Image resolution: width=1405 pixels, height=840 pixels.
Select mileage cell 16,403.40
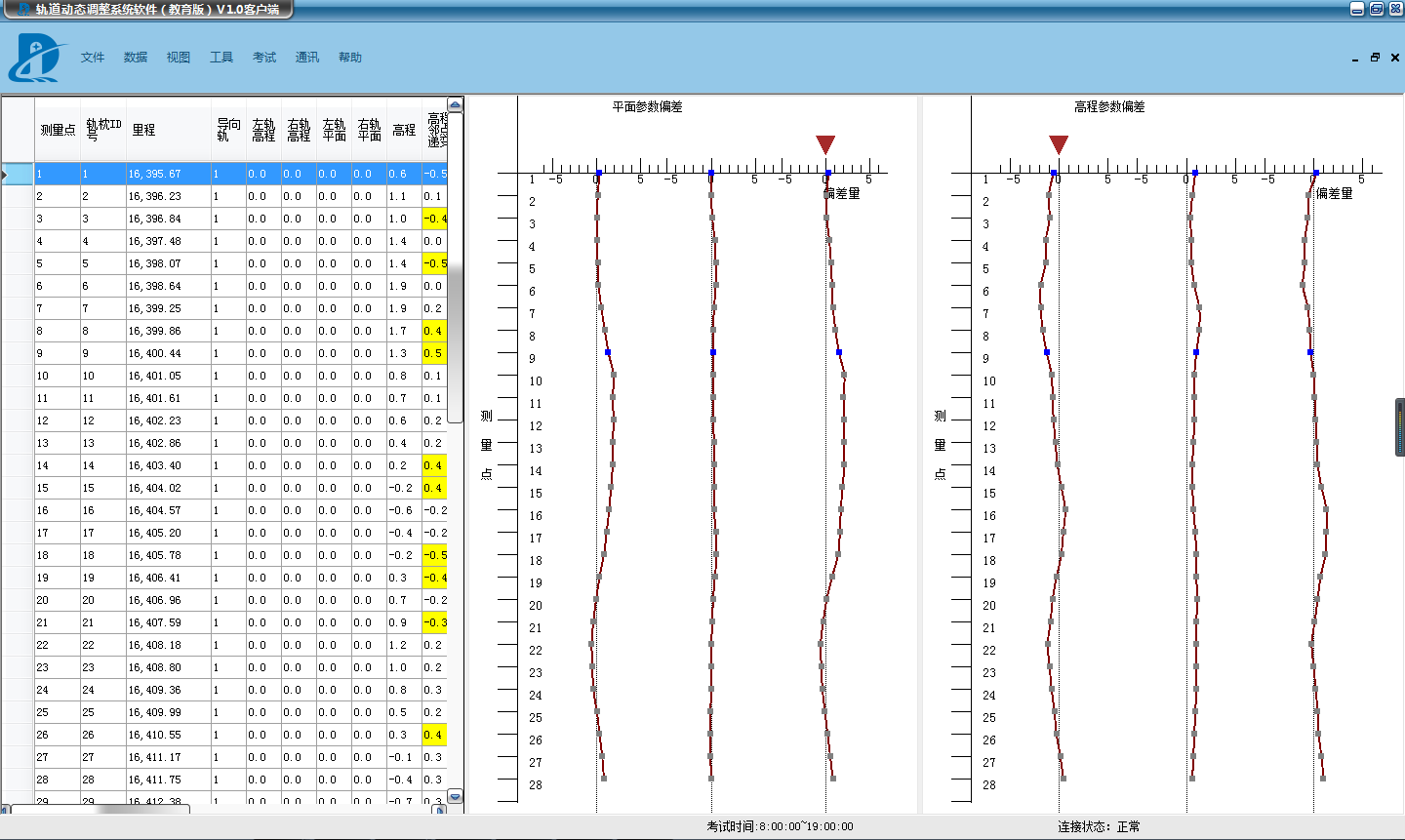pos(169,465)
